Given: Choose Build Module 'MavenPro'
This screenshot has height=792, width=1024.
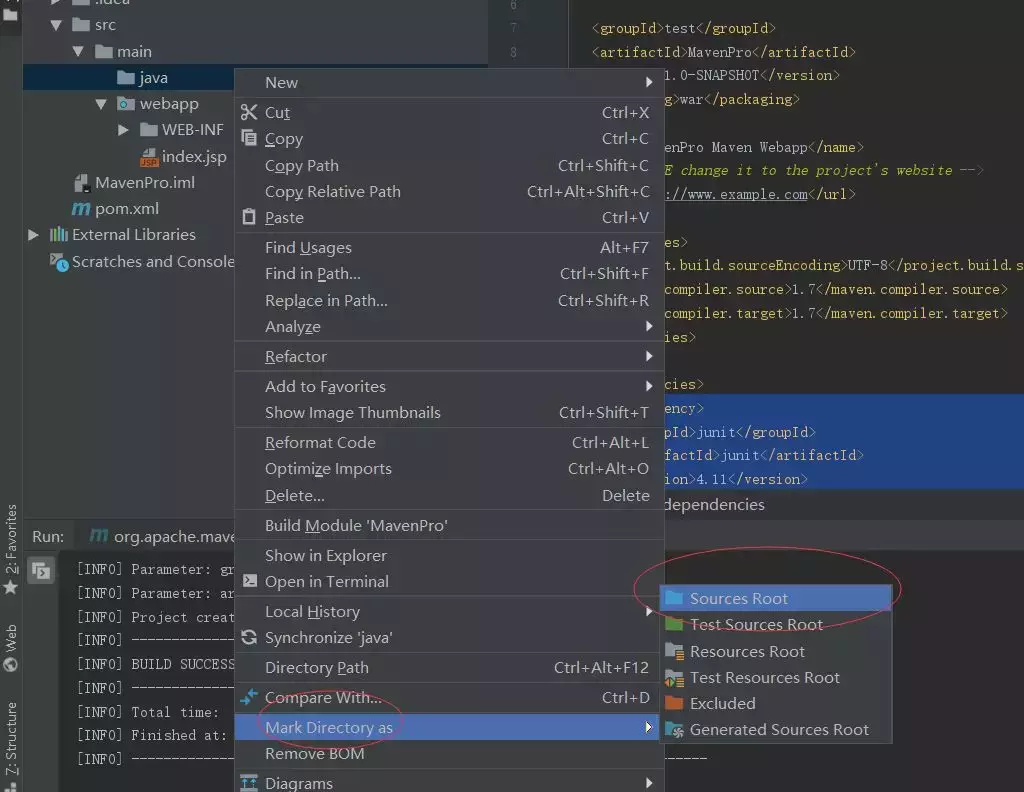Looking at the screenshot, I should [449, 525].
